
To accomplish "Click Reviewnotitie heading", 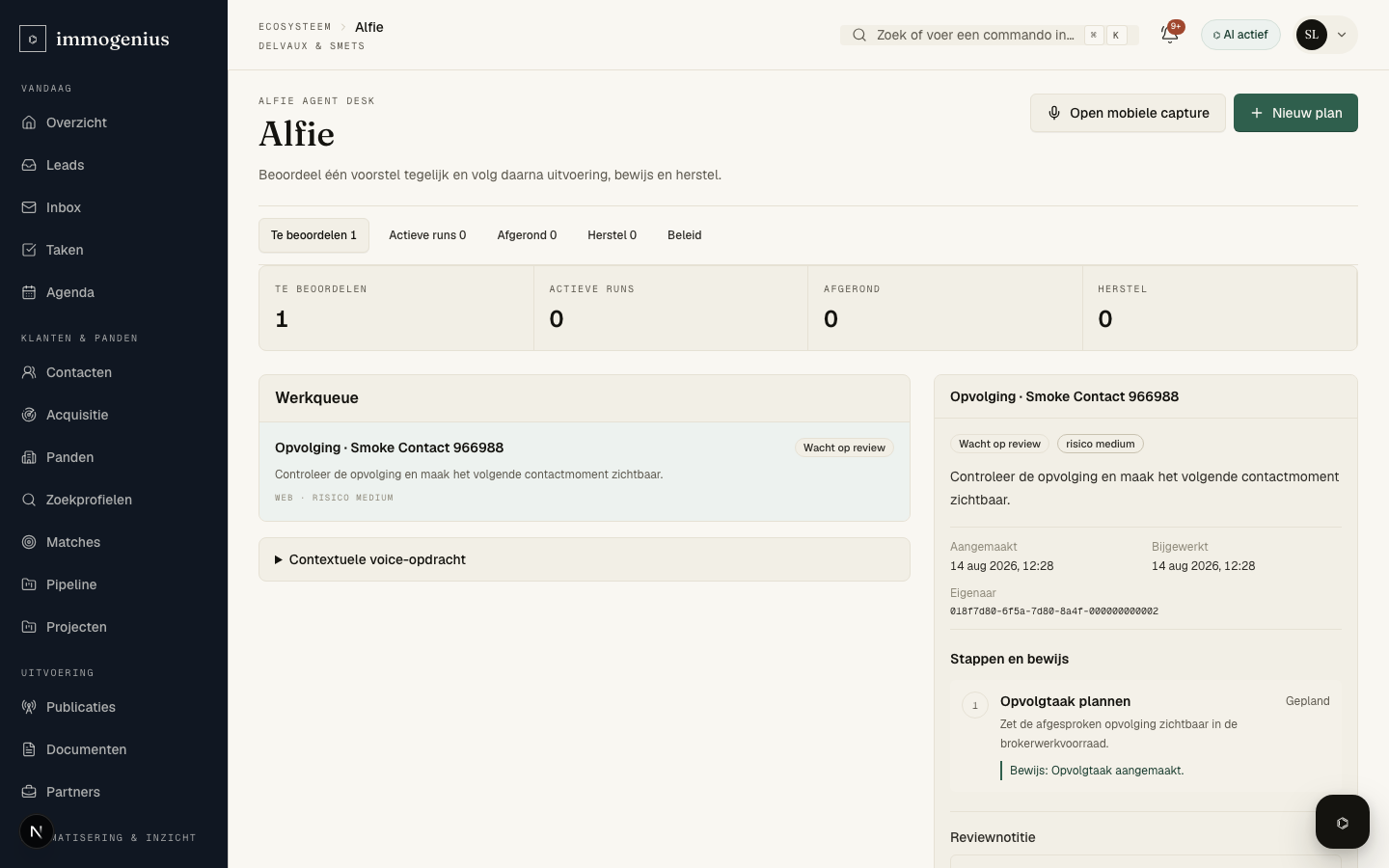I will [x=993, y=837].
